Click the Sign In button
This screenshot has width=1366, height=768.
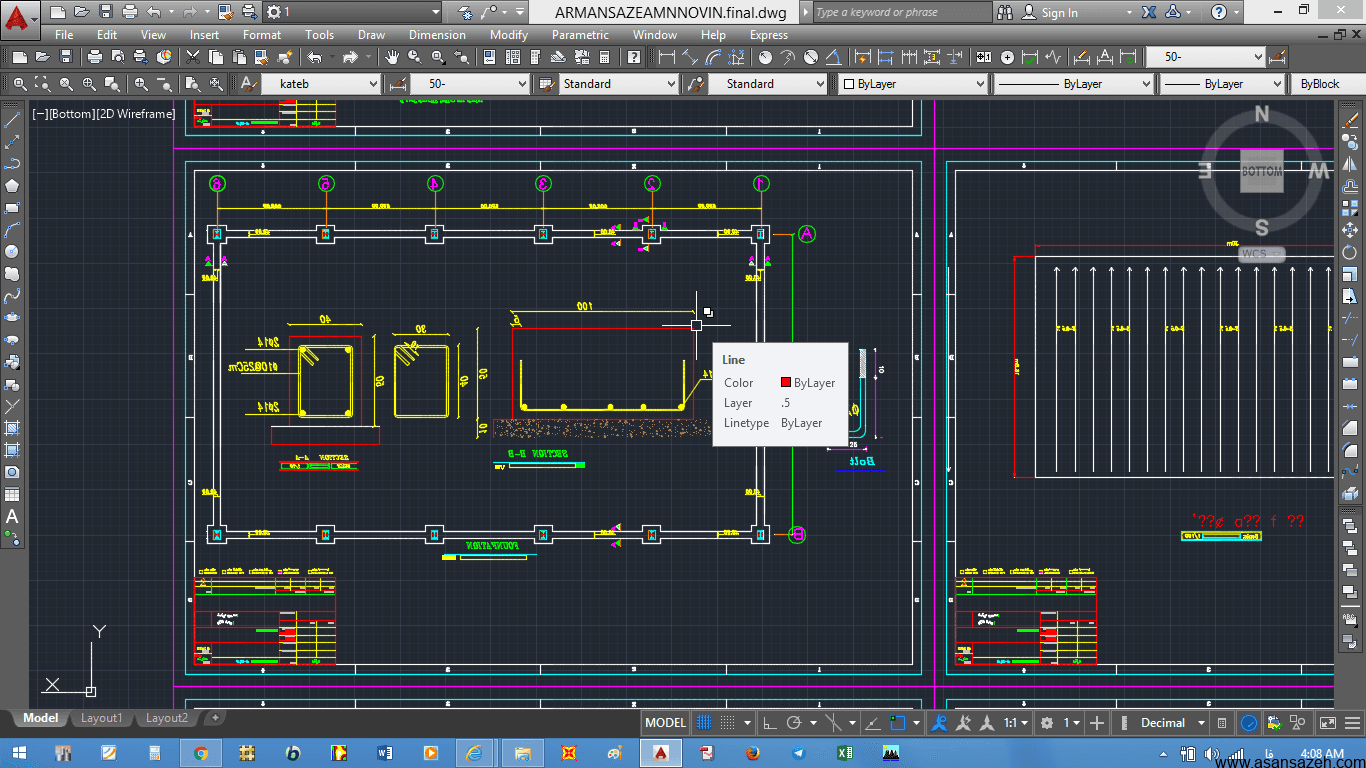tap(1050, 12)
